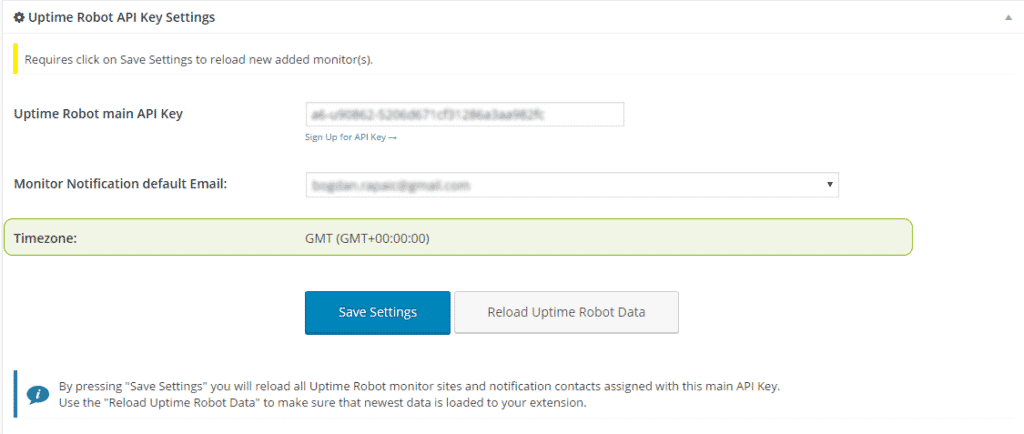Click the arrow at end of Sign Up link
This screenshot has width=1024, height=434.
[392, 138]
